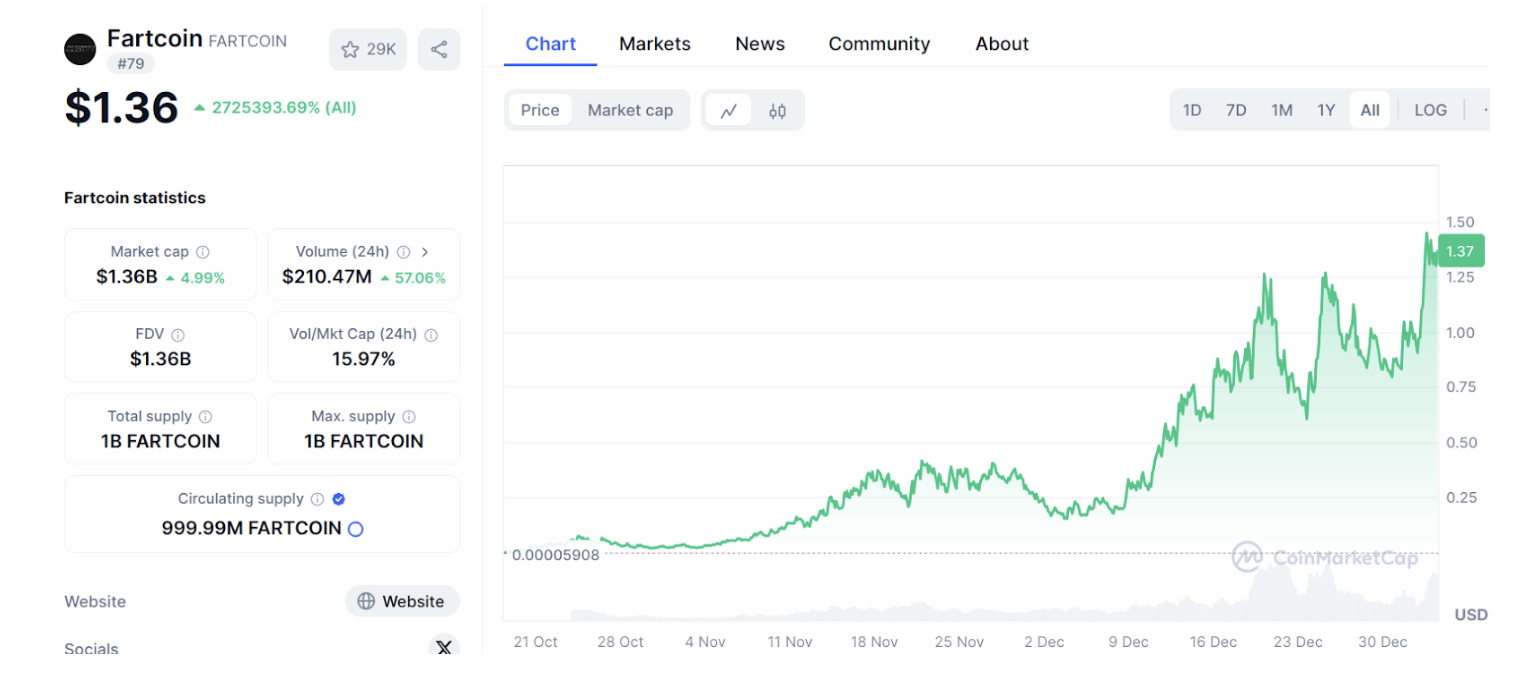
Task: Switch to the Markets tab
Action: point(655,44)
